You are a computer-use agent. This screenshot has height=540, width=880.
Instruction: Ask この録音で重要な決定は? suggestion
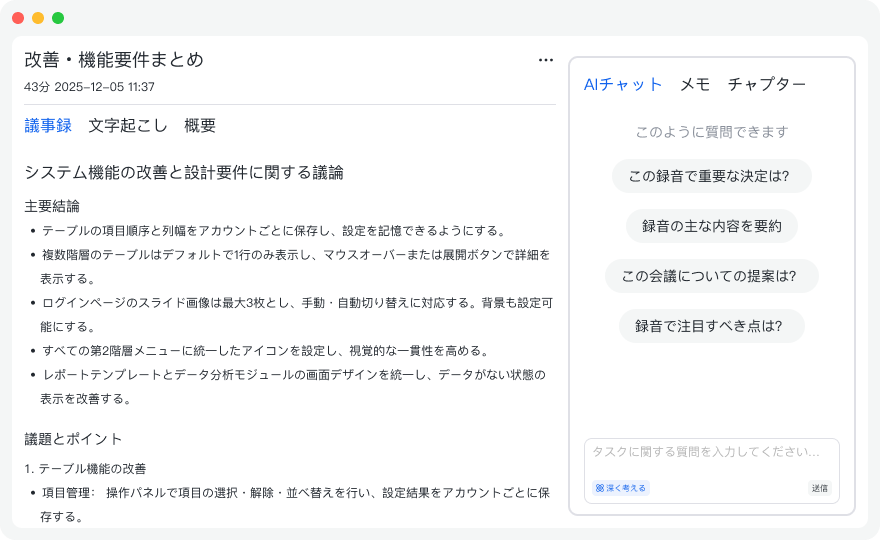[x=712, y=176]
